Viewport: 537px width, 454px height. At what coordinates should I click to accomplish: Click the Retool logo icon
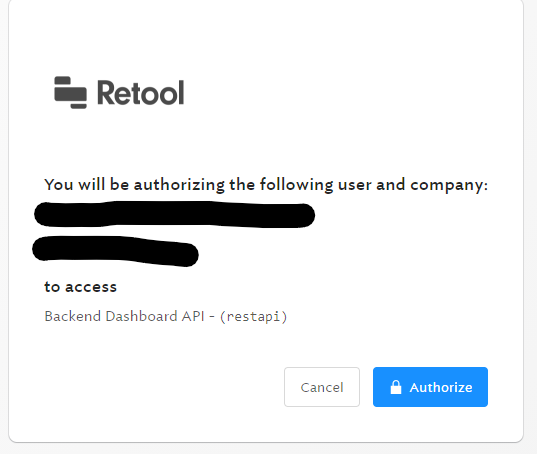pos(71,92)
